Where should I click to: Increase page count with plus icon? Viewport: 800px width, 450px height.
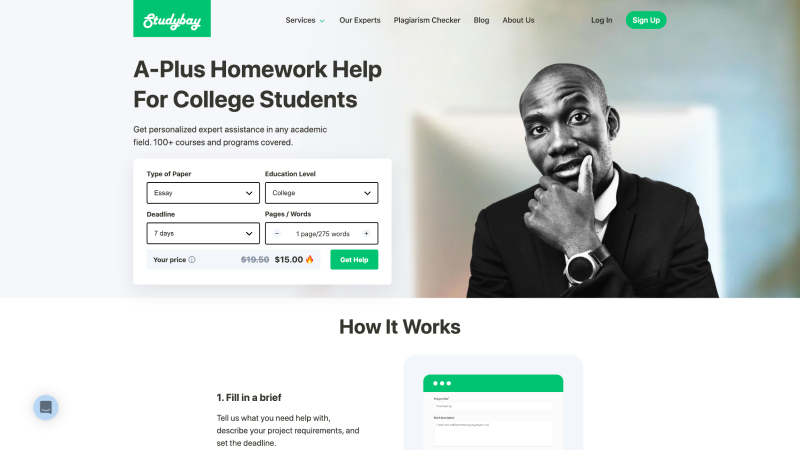[x=366, y=234]
